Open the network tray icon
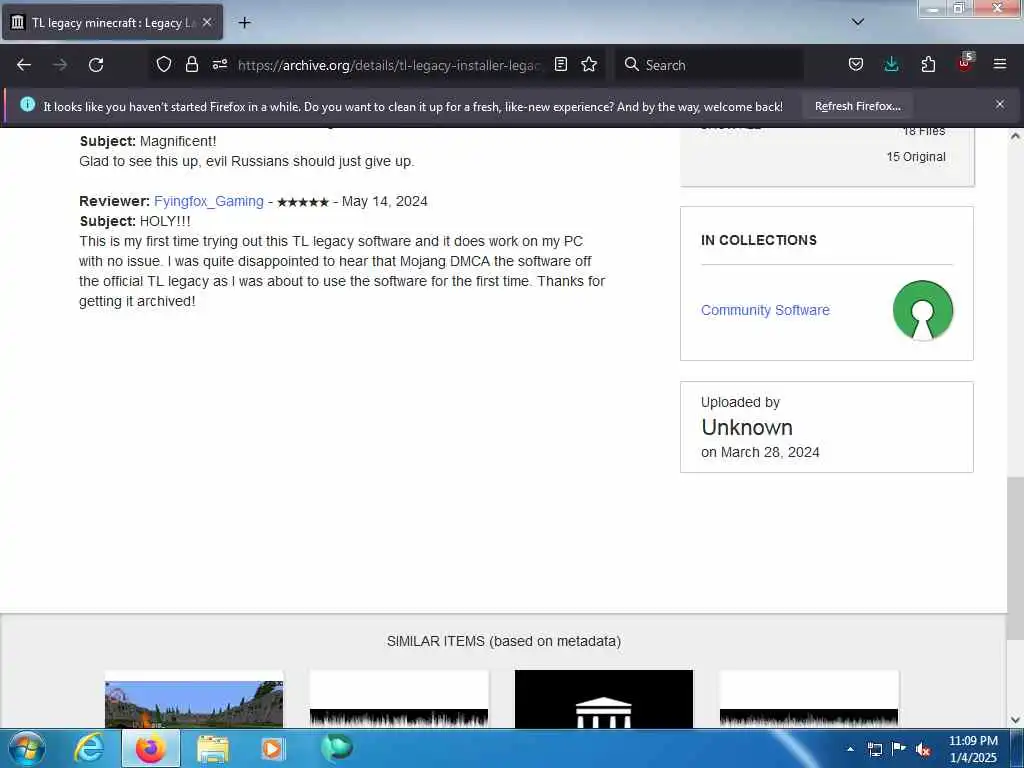This screenshot has width=1024, height=768. point(875,749)
